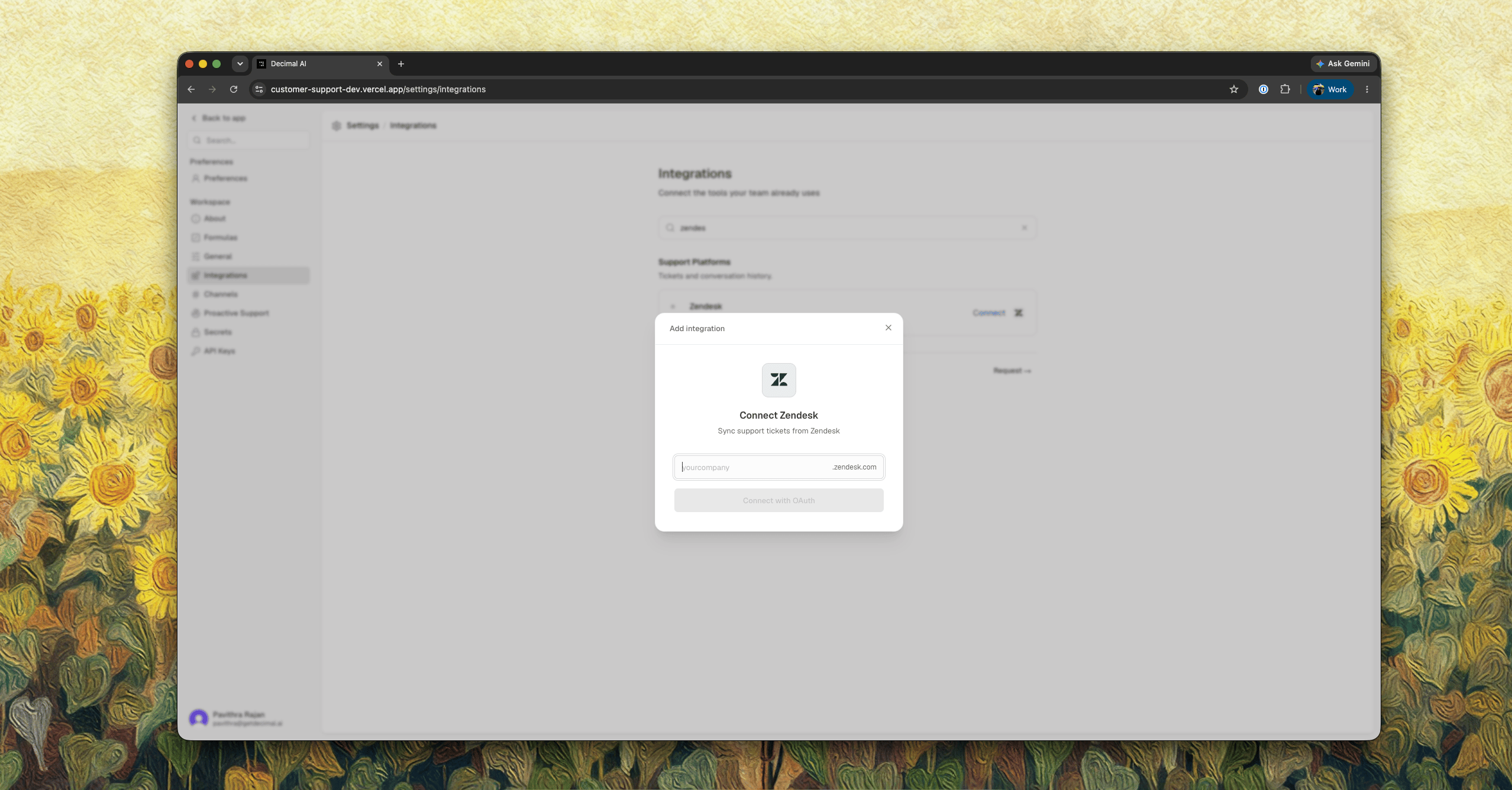The width and height of the screenshot is (1512, 790).
Task: Open Channels in sidebar
Action: [248, 294]
